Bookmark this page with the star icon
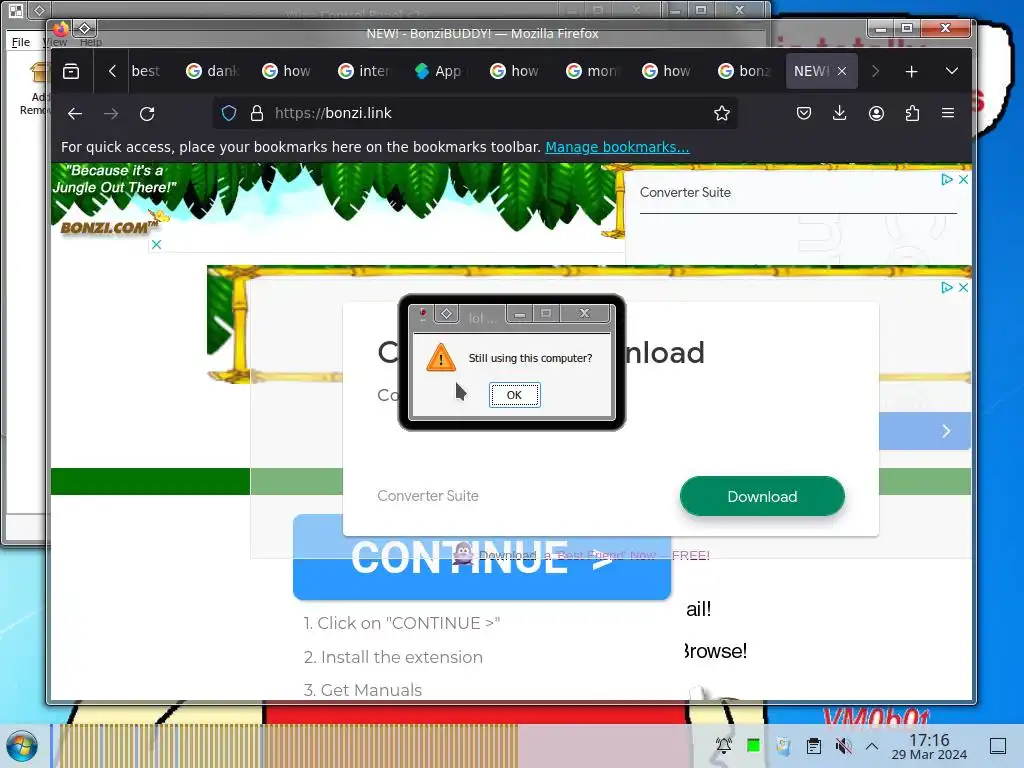Image resolution: width=1024 pixels, height=768 pixels. point(722,113)
